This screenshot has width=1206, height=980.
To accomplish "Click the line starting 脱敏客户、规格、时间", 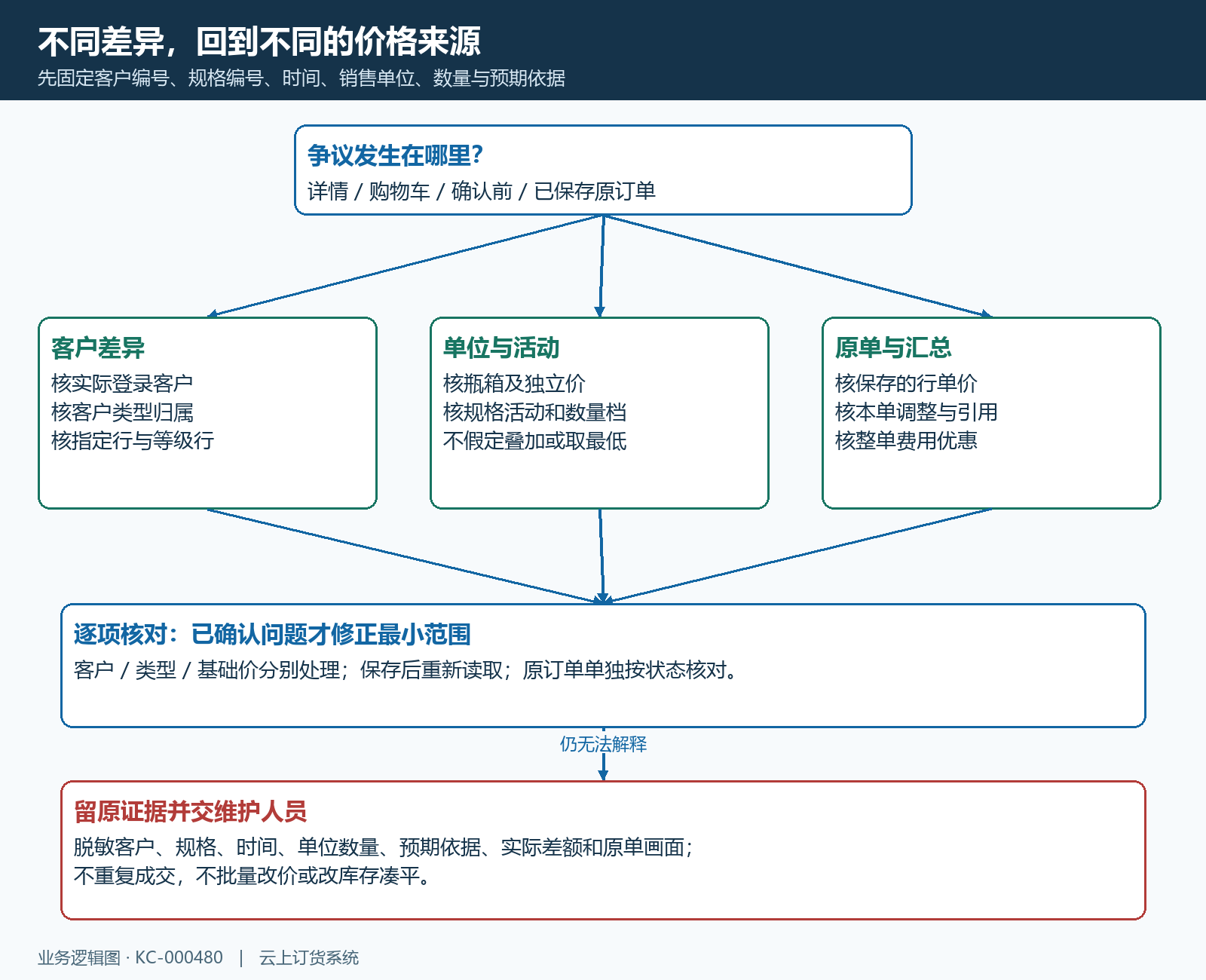I will point(384,847).
